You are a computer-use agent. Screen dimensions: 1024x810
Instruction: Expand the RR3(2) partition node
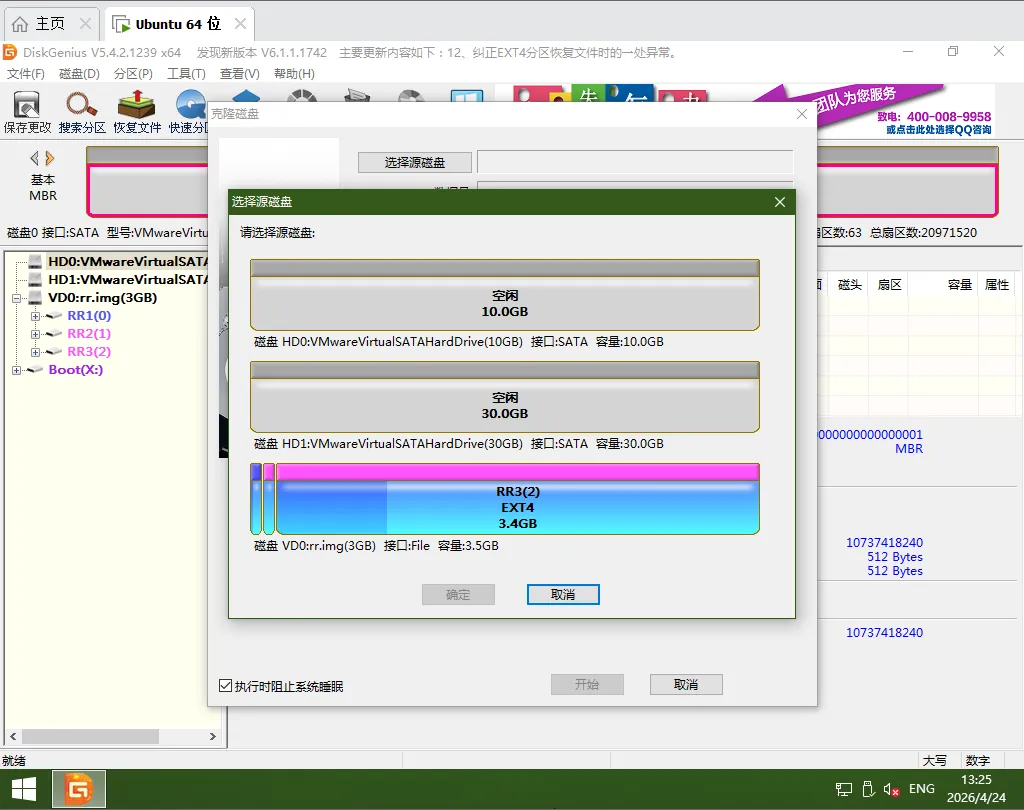coord(35,352)
